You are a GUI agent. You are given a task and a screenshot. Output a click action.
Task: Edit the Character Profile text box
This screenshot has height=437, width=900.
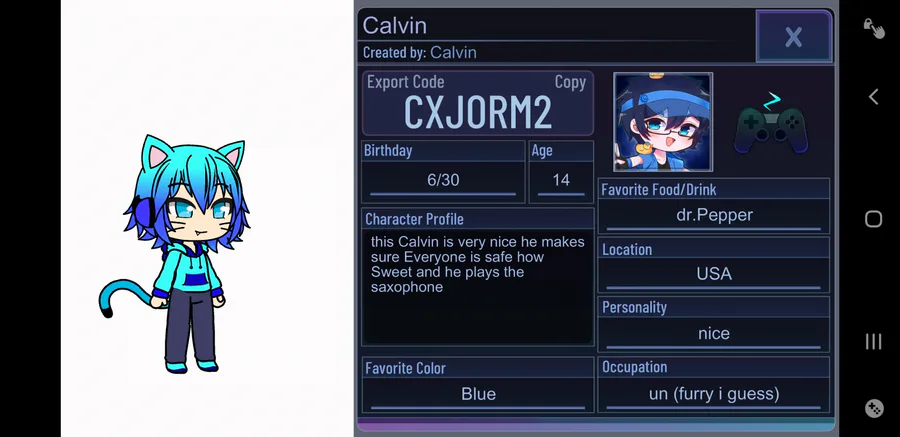point(478,287)
